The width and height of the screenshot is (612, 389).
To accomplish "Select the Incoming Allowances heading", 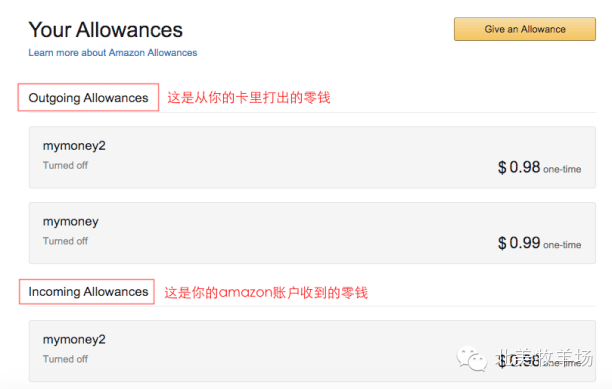I will (x=87, y=291).
